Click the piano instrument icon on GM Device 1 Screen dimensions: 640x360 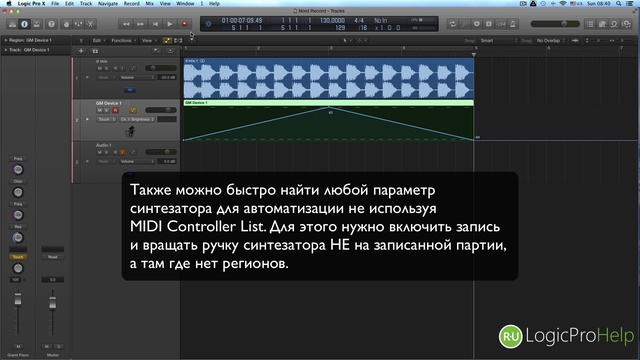[130, 131]
